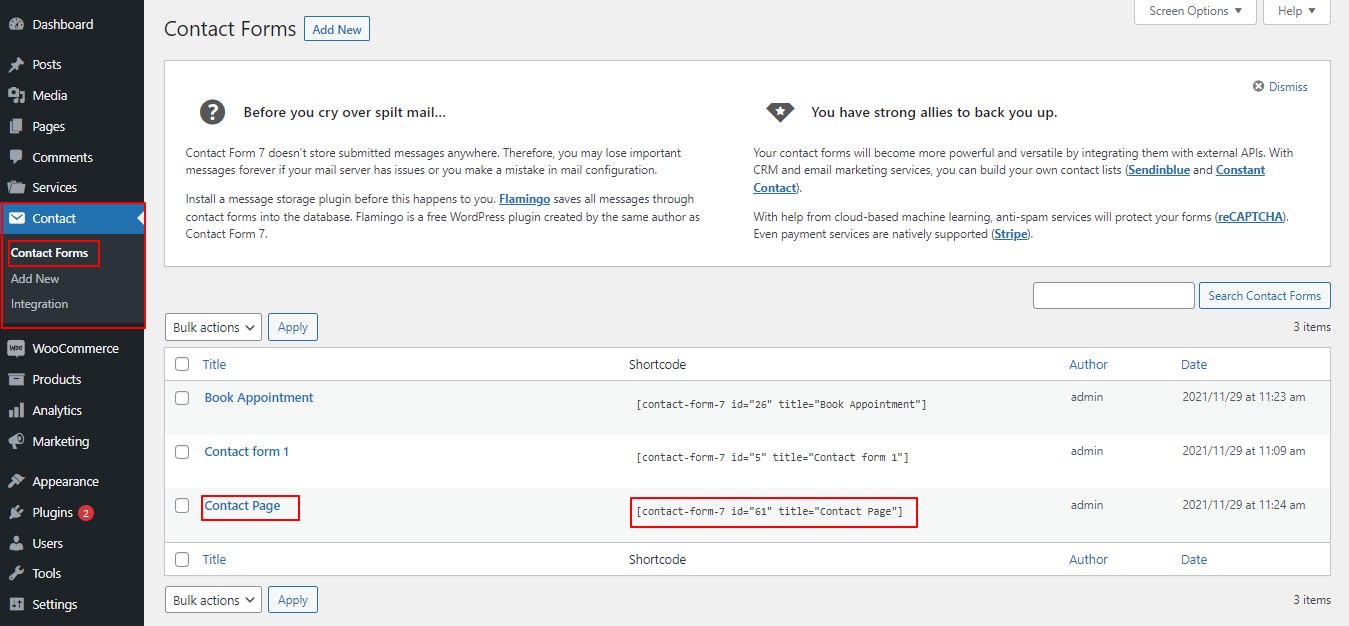Click the Appearance paintbrush icon
The width and height of the screenshot is (1349, 626).
(x=16, y=481)
